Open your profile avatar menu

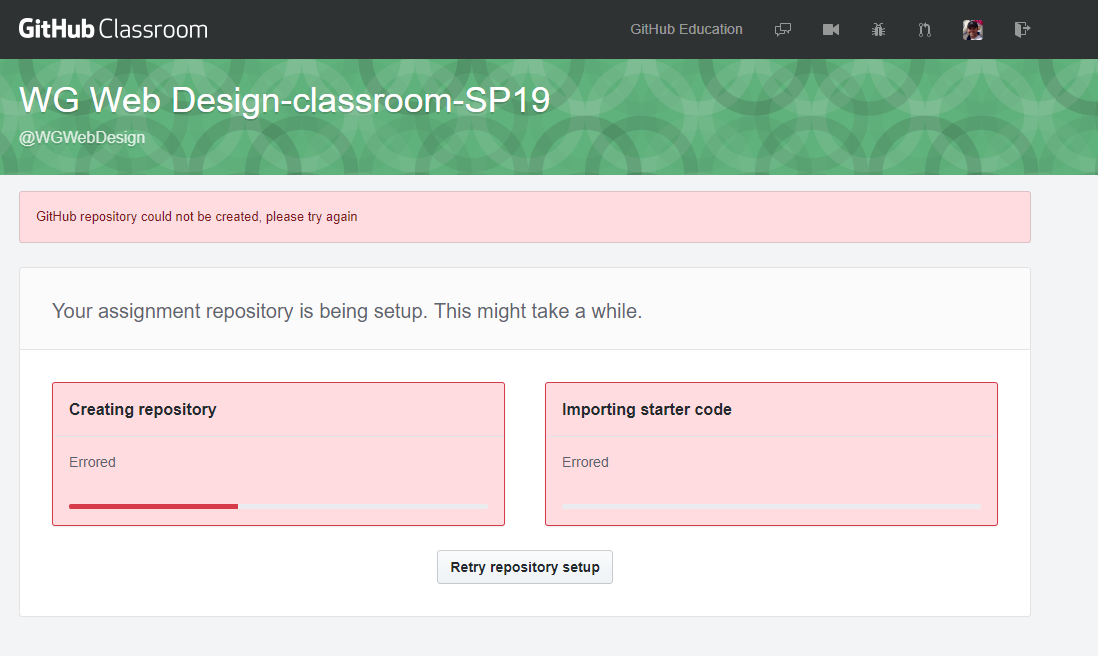[972, 29]
